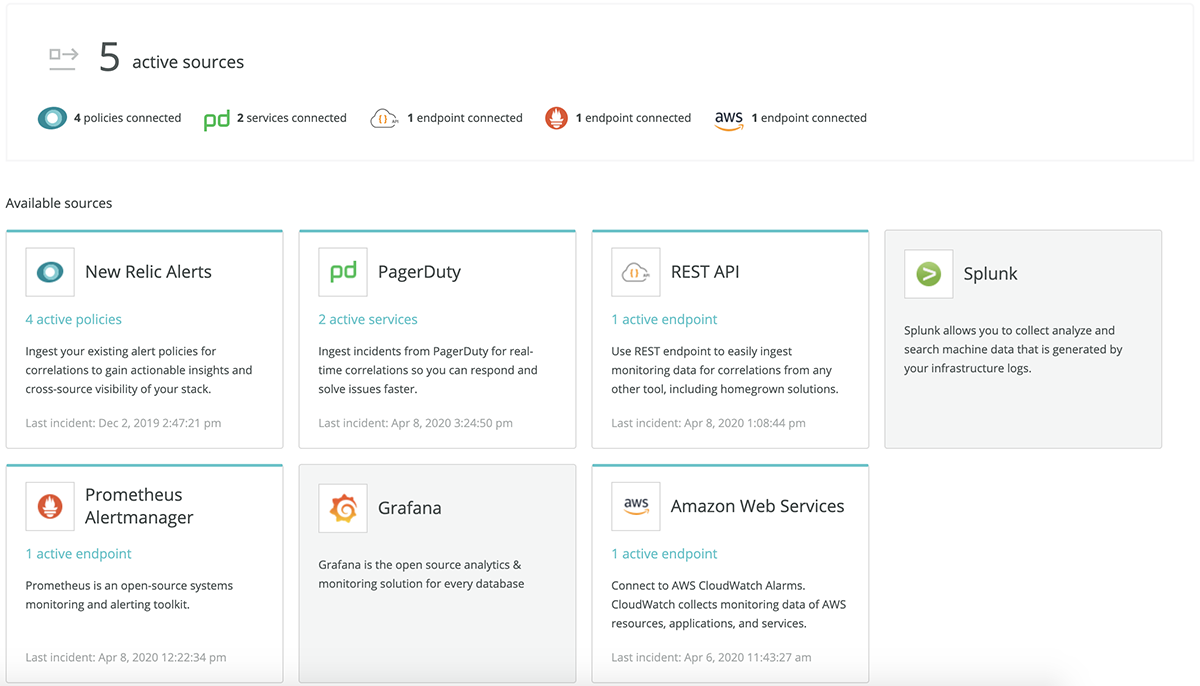The height and width of the screenshot is (686, 1200).
Task: Click the Prometheus Alertmanager card flame icon
Action: tap(50, 506)
